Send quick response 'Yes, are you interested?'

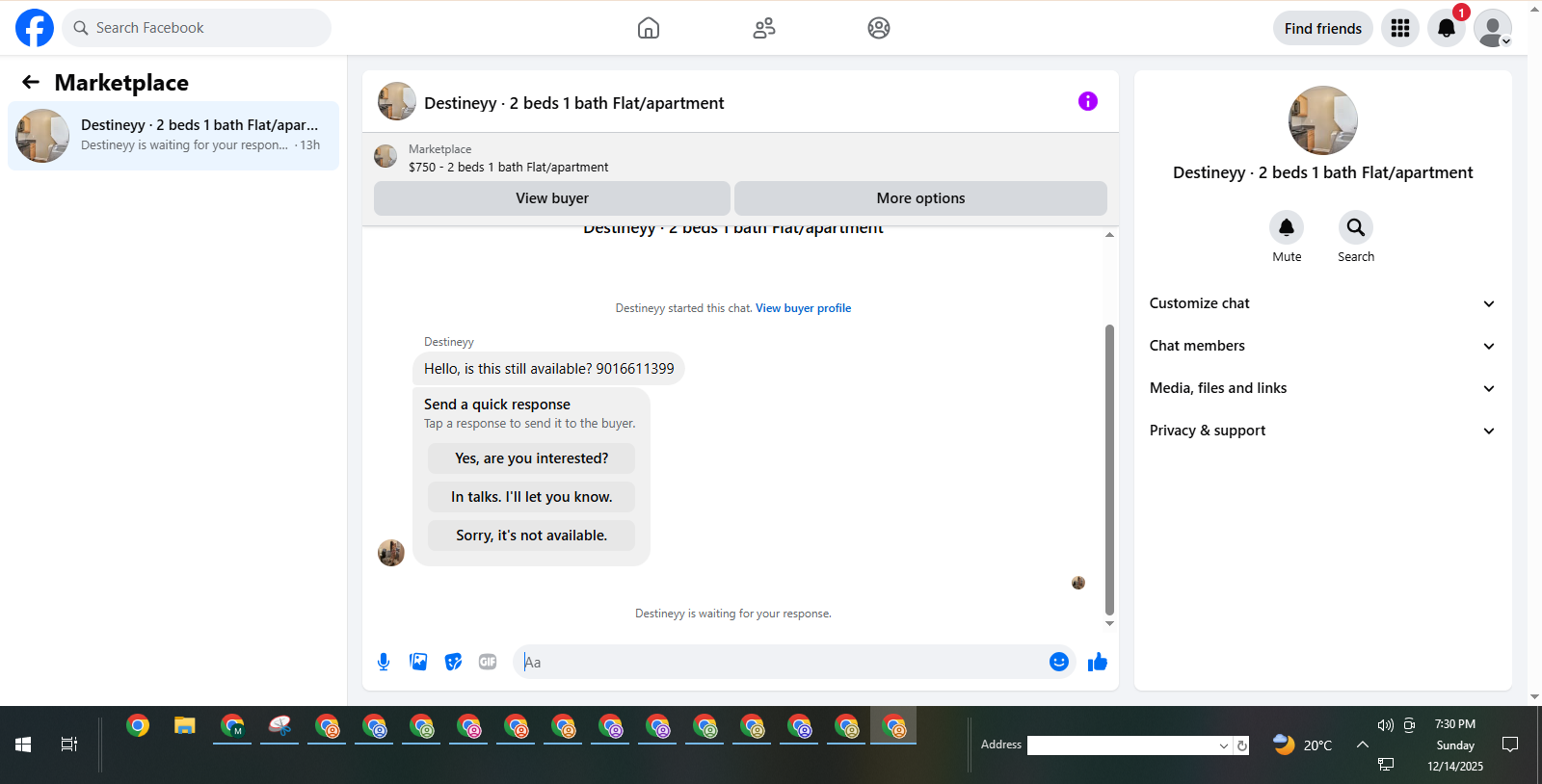(531, 458)
